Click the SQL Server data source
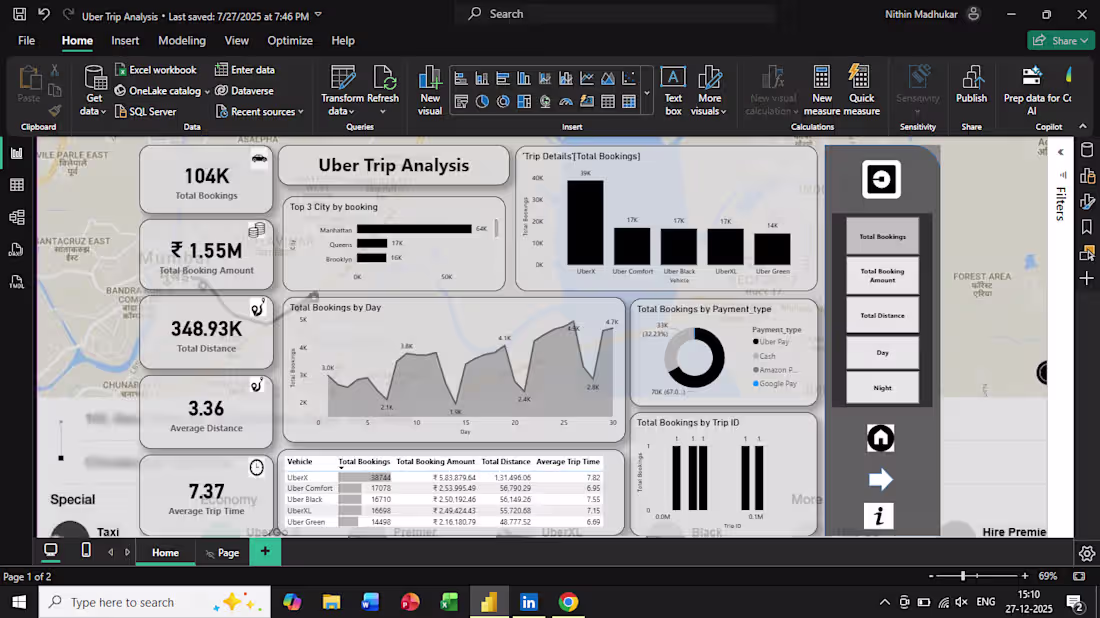The image size is (1100, 618). [145, 112]
